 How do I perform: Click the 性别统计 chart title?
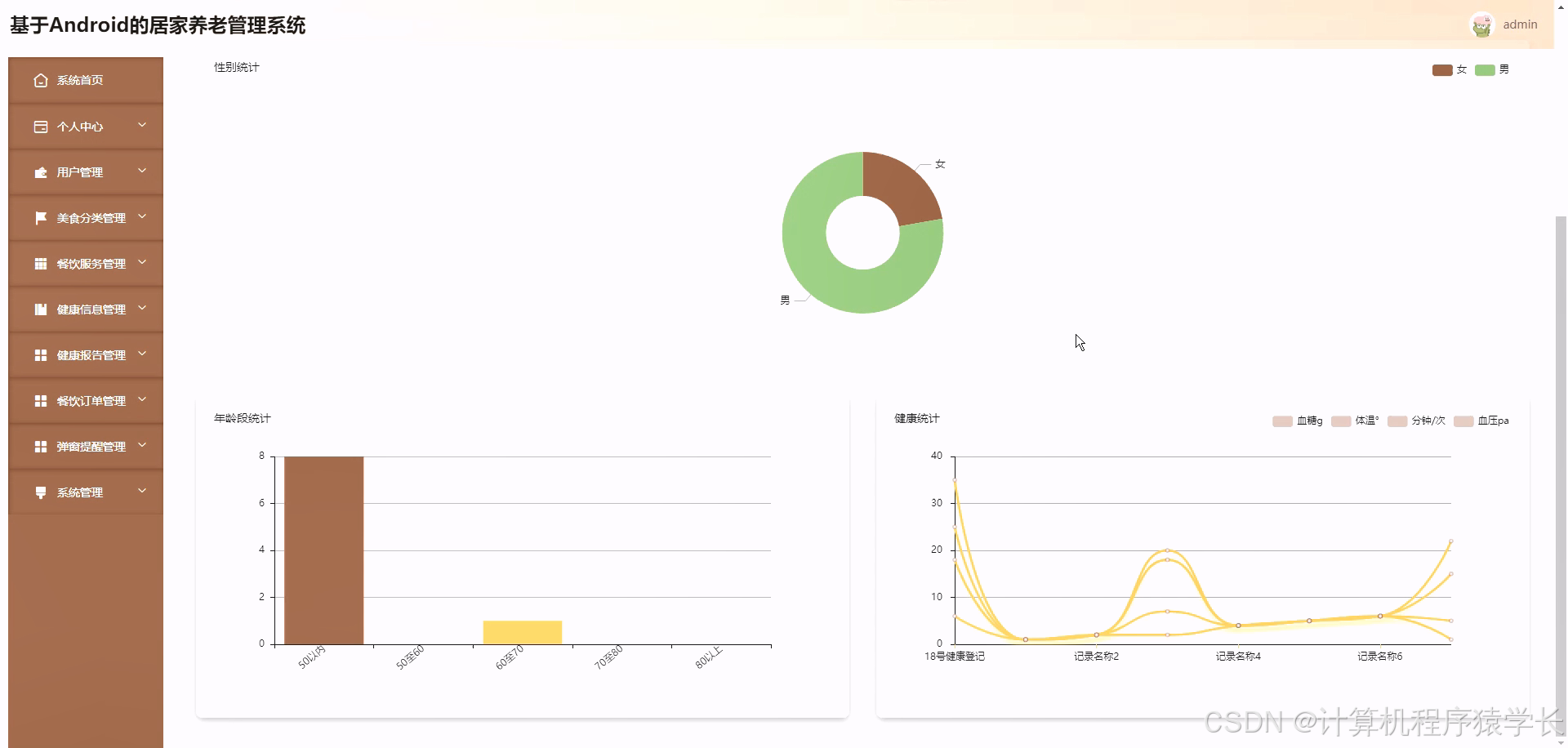click(237, 67)
